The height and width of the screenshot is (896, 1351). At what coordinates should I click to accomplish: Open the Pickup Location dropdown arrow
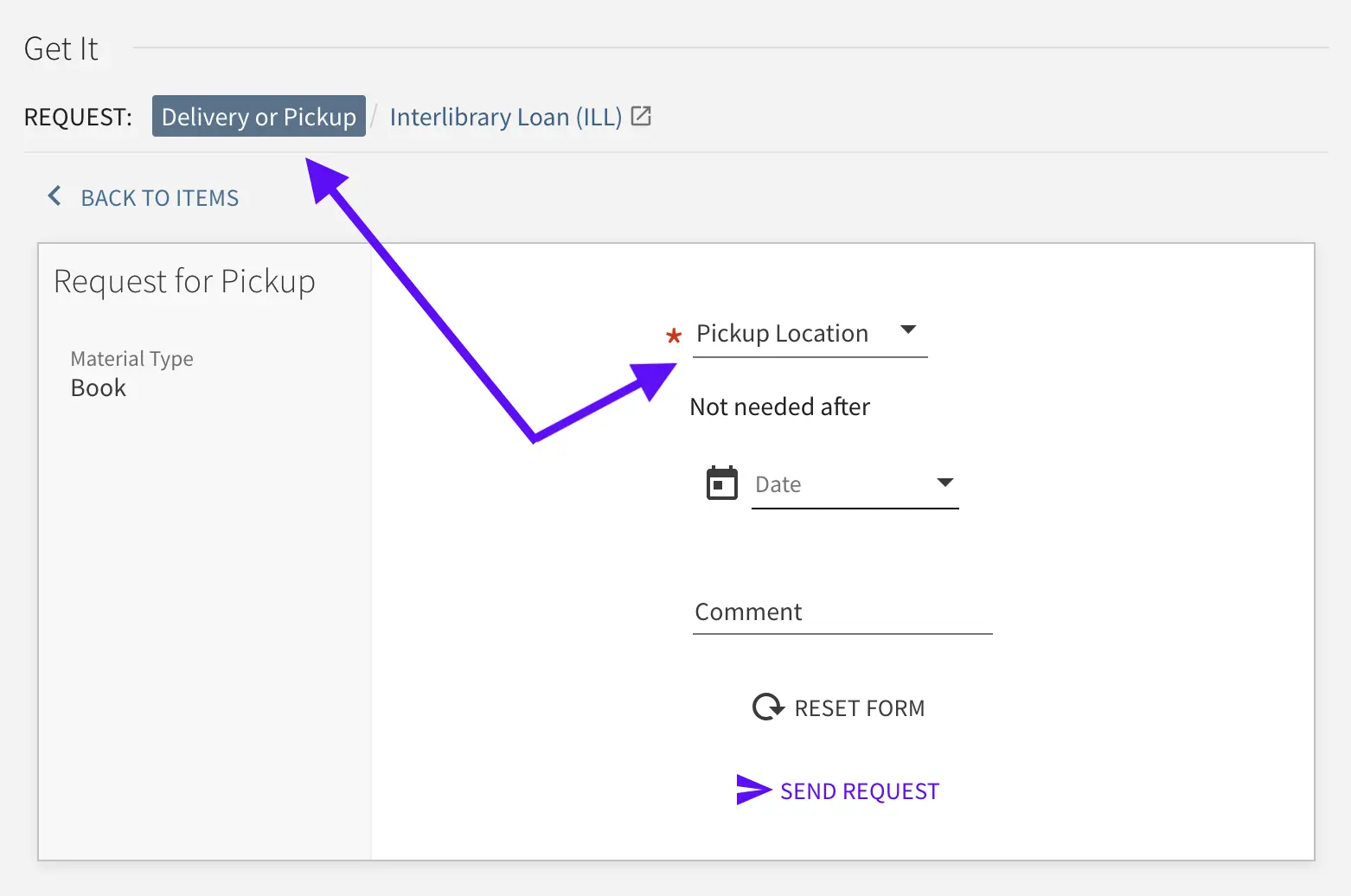coord(907,330)
